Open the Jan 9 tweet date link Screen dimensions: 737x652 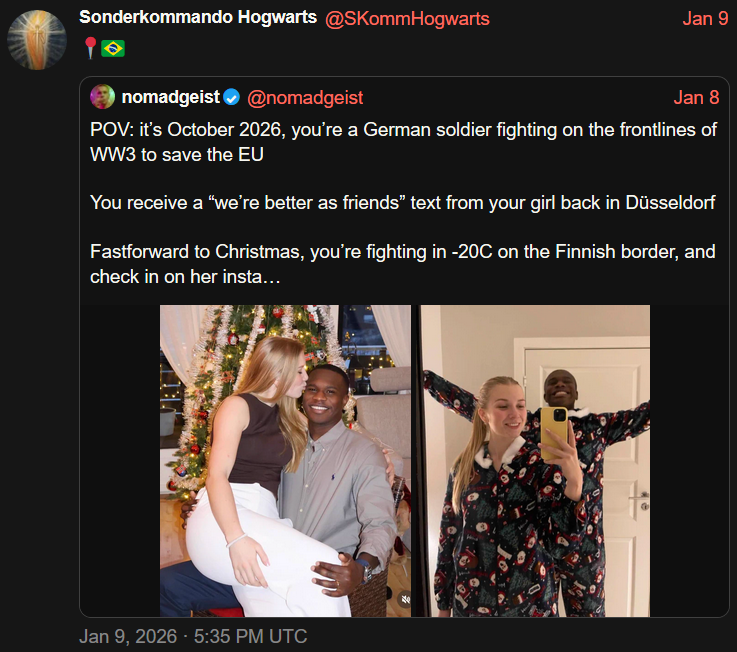(x=705, y=19)
